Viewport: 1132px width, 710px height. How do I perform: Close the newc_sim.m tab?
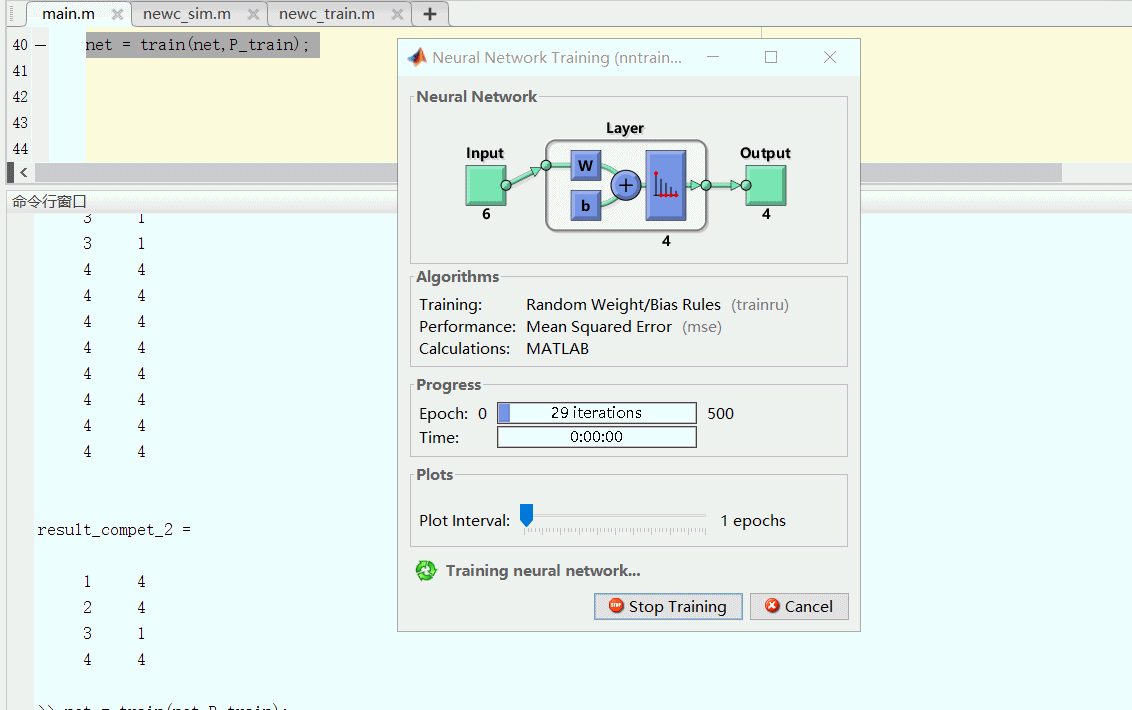pos(253,14)
